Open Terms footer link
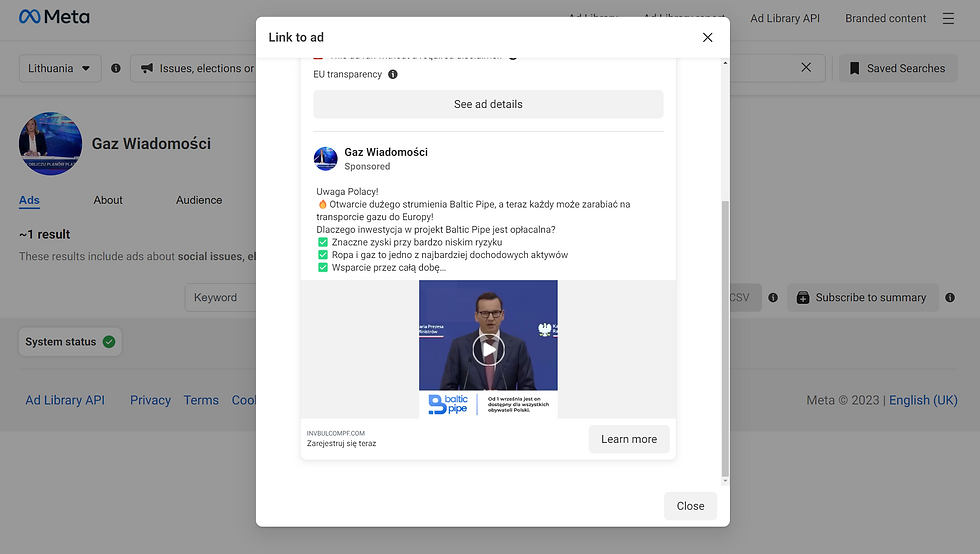Image resolution: width=980 pixels, height=554 pixels. (x=201, y=400)
